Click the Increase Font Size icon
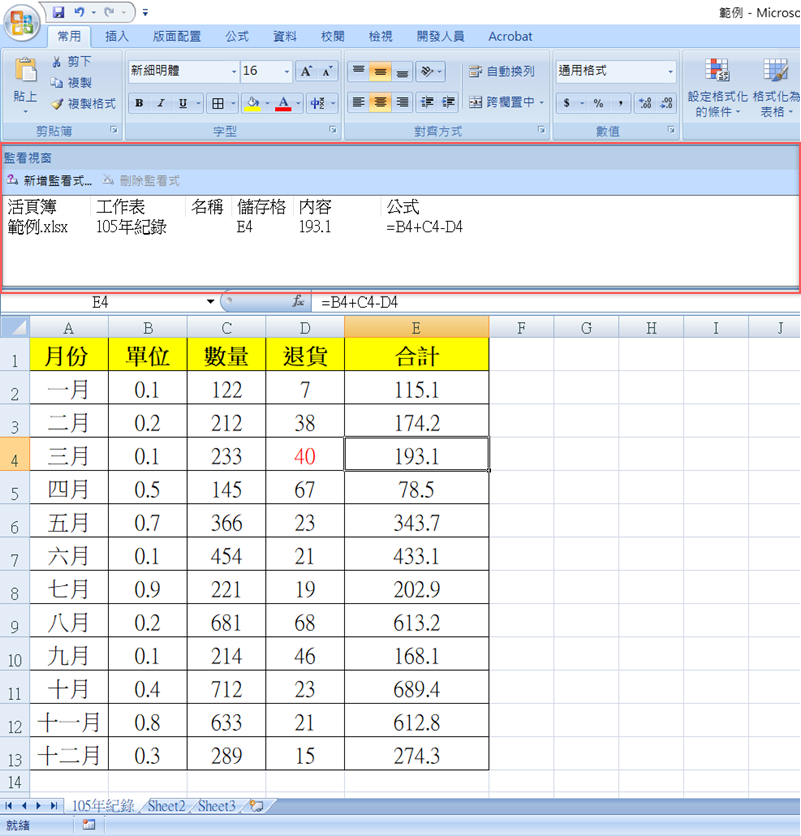Image resolution: width=801 pixels, height=836 pixels. (x=306, y=71)
